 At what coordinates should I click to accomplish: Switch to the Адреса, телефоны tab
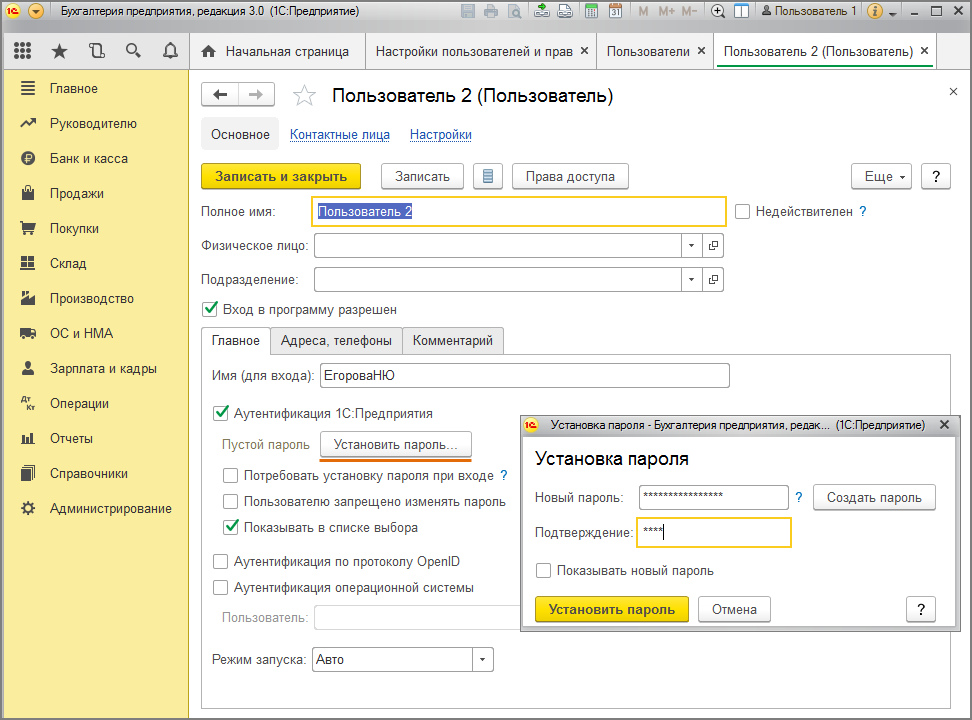336,340
